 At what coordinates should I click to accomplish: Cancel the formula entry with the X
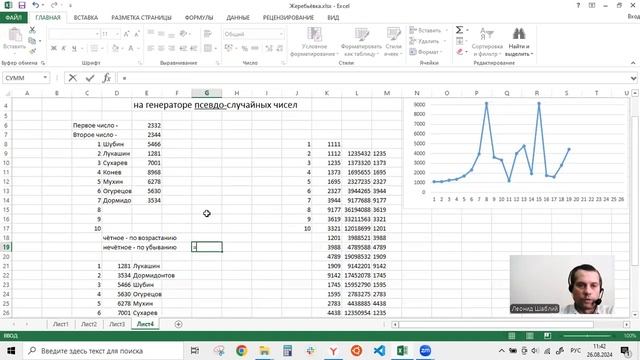coord(73,78)
